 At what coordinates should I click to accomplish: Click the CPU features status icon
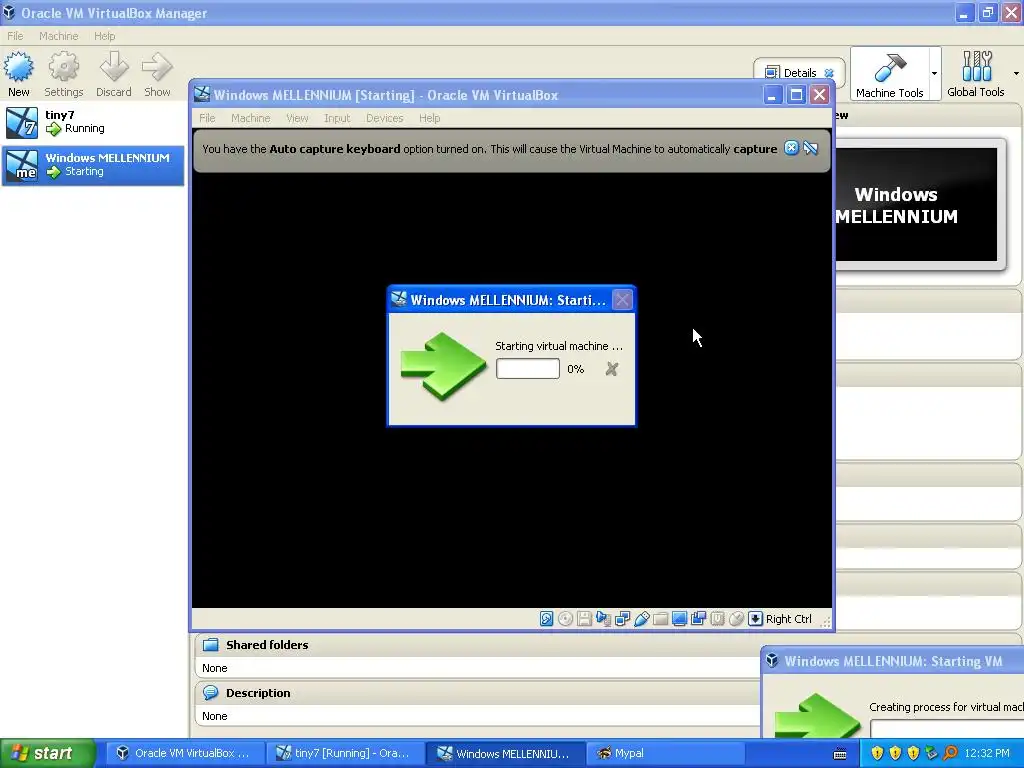pos(717,618)
